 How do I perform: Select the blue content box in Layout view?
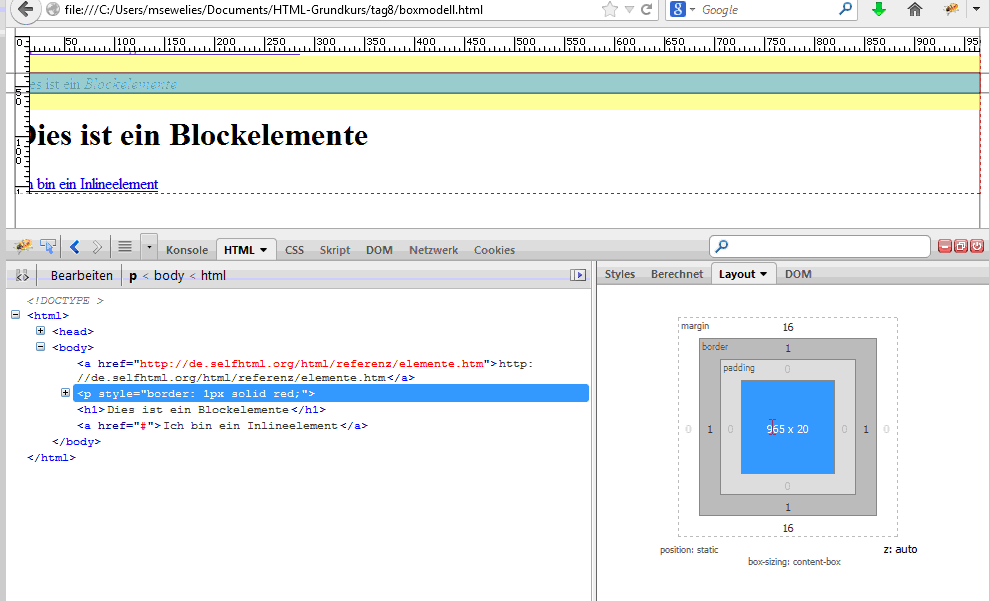(x=787, y=428)
